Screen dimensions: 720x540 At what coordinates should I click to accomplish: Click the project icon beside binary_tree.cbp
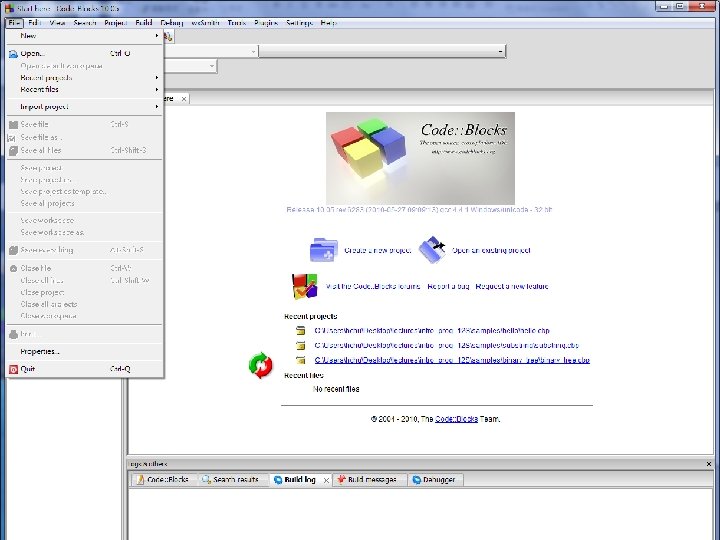pos(301,360)
